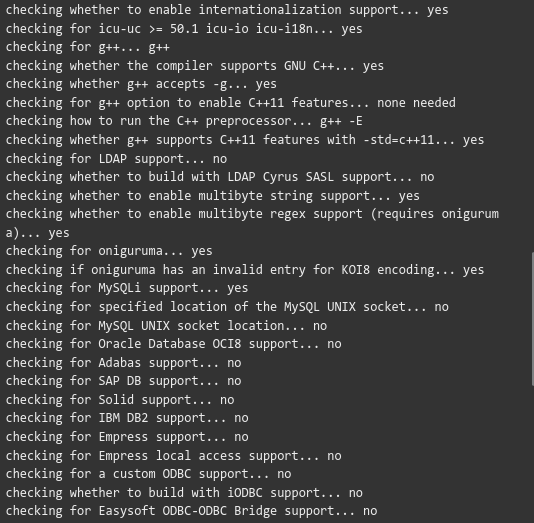Click the line about internationalization support
Image resolution: width=534 pixels, height=523 pixels.
tap(227, 10)
